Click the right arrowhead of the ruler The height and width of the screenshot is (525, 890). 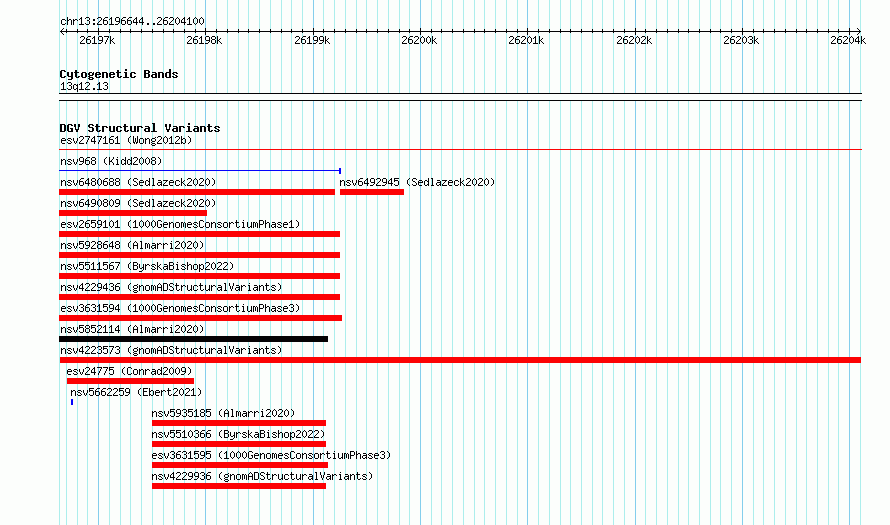click(x=859, y=31)
